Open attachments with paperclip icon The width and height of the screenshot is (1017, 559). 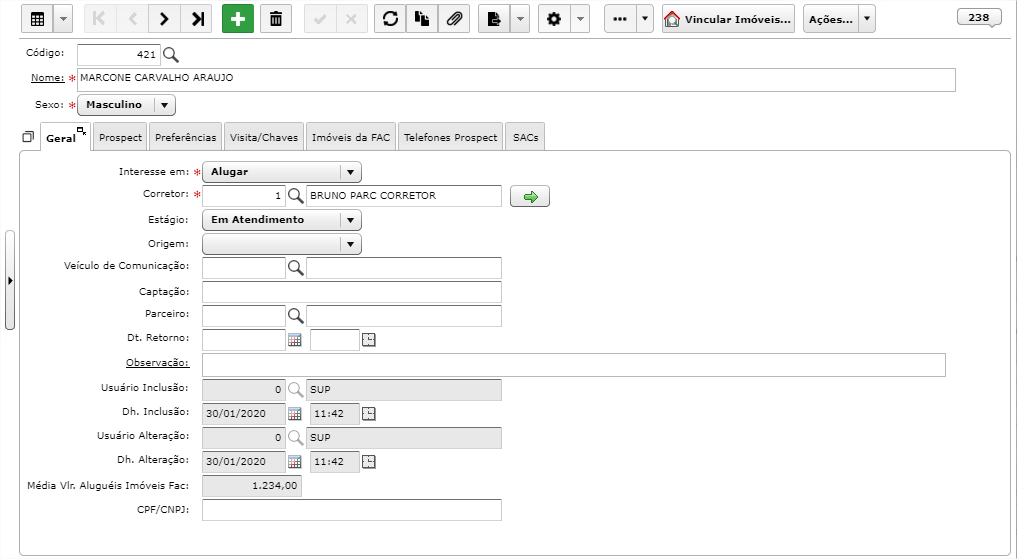pos(454,19)
